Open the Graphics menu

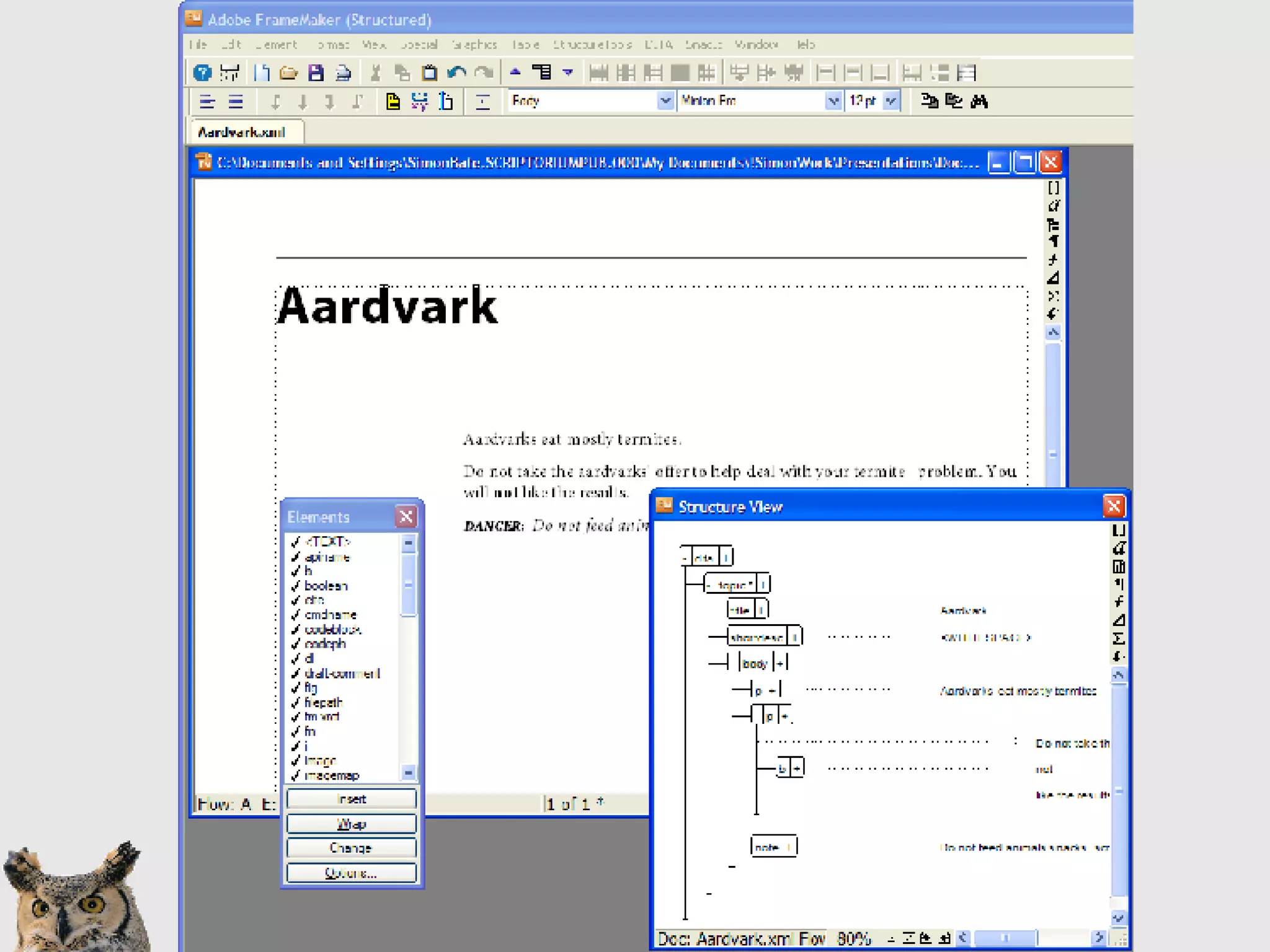click(x=474, y=45)
